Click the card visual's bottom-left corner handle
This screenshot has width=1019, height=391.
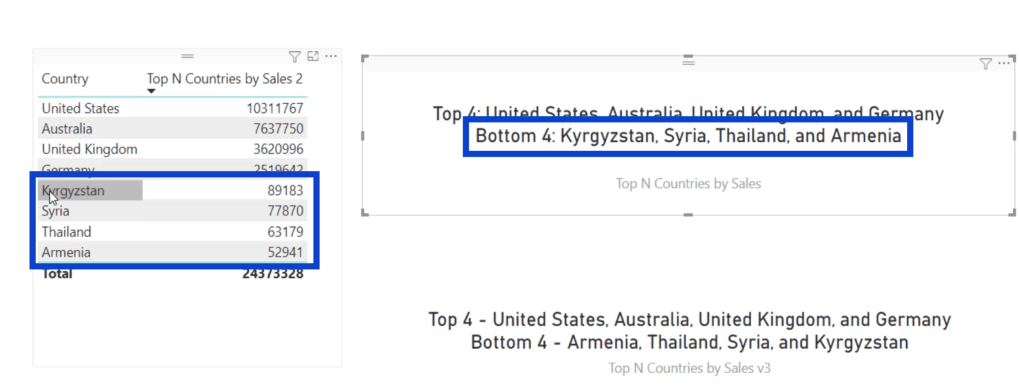(365, 212)
